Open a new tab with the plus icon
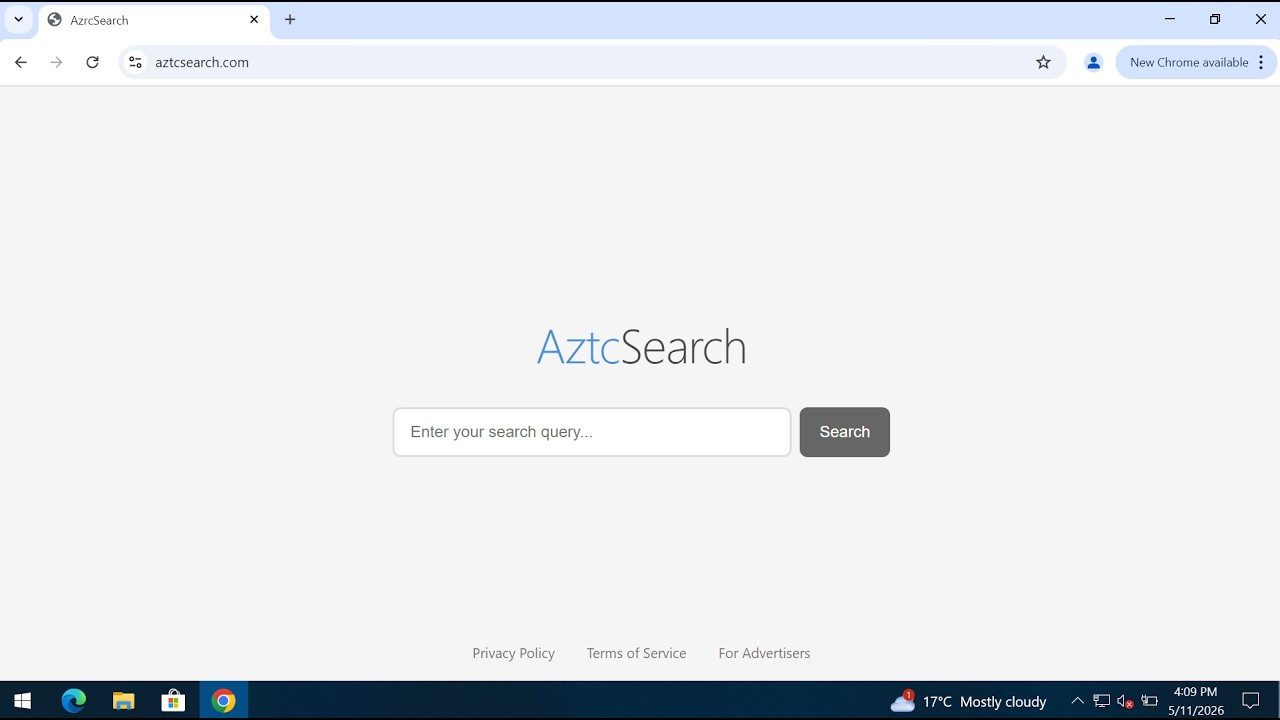The height and width of the screenshot is (720, 1280). (290, 19)
